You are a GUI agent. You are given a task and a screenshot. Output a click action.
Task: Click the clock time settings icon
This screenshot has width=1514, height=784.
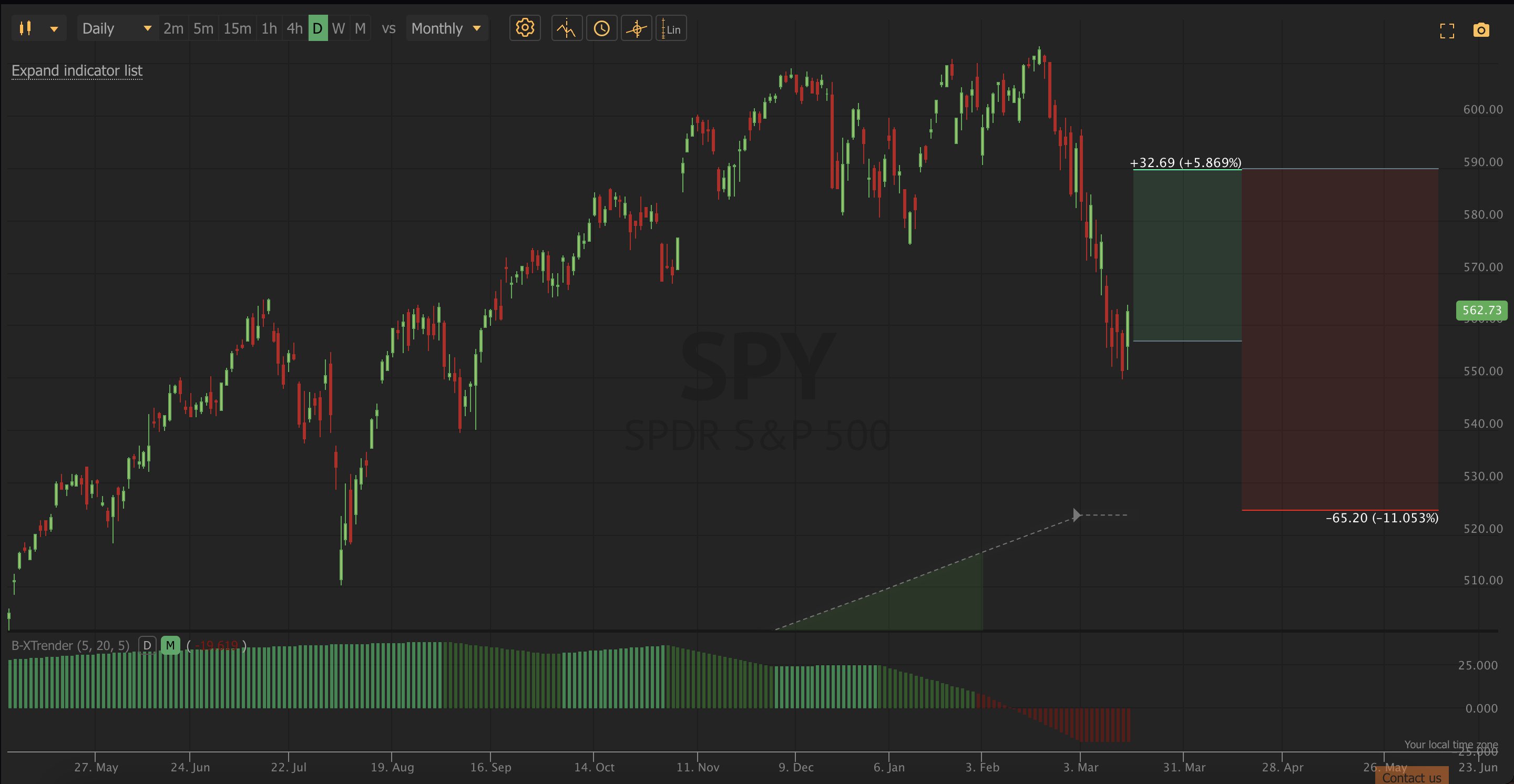(x=601, y=28)
